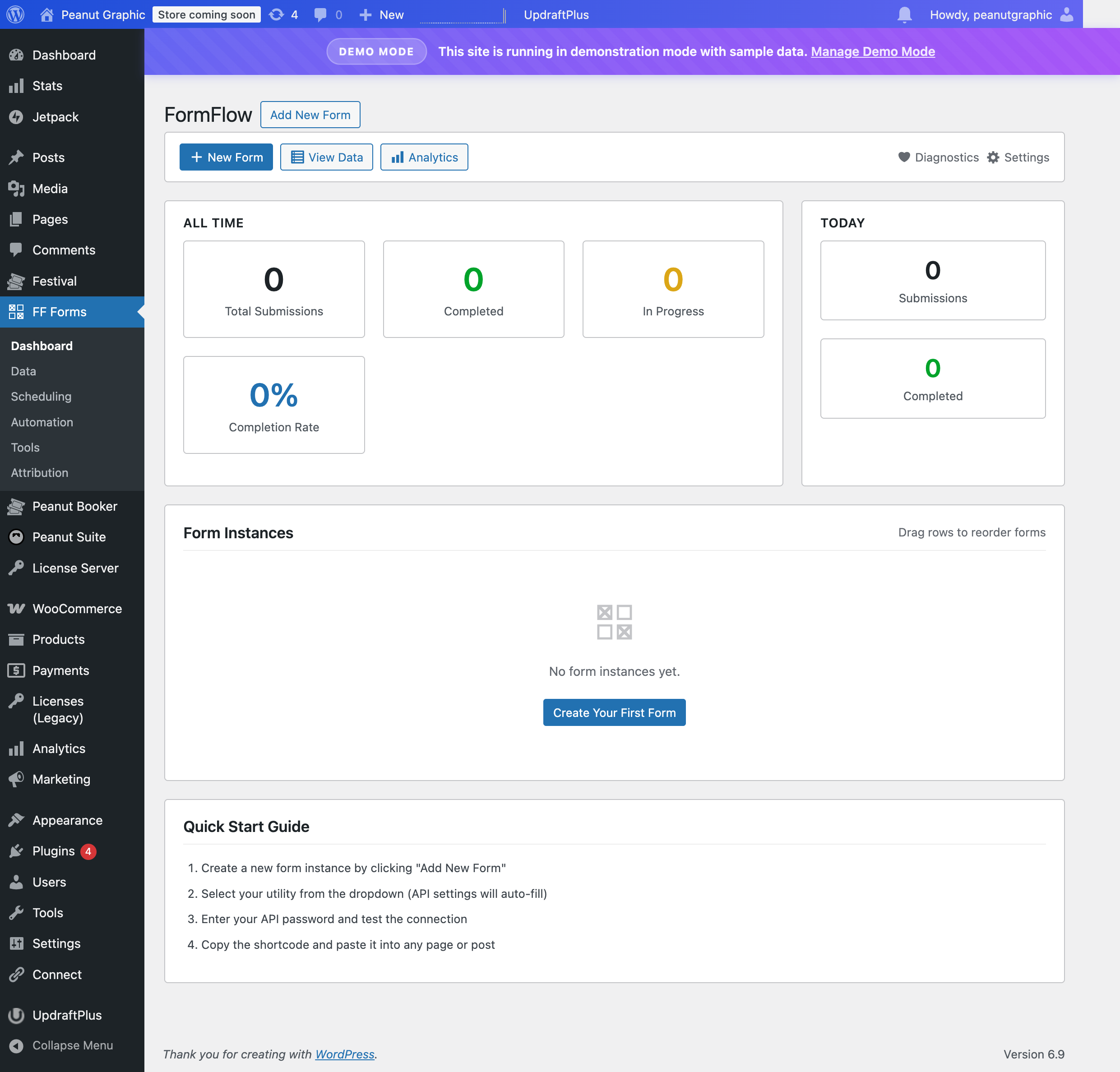Screen dimensions: 1120x1072
Task: Click the WooCommerce sidebar icon
Action: point(17,608)
